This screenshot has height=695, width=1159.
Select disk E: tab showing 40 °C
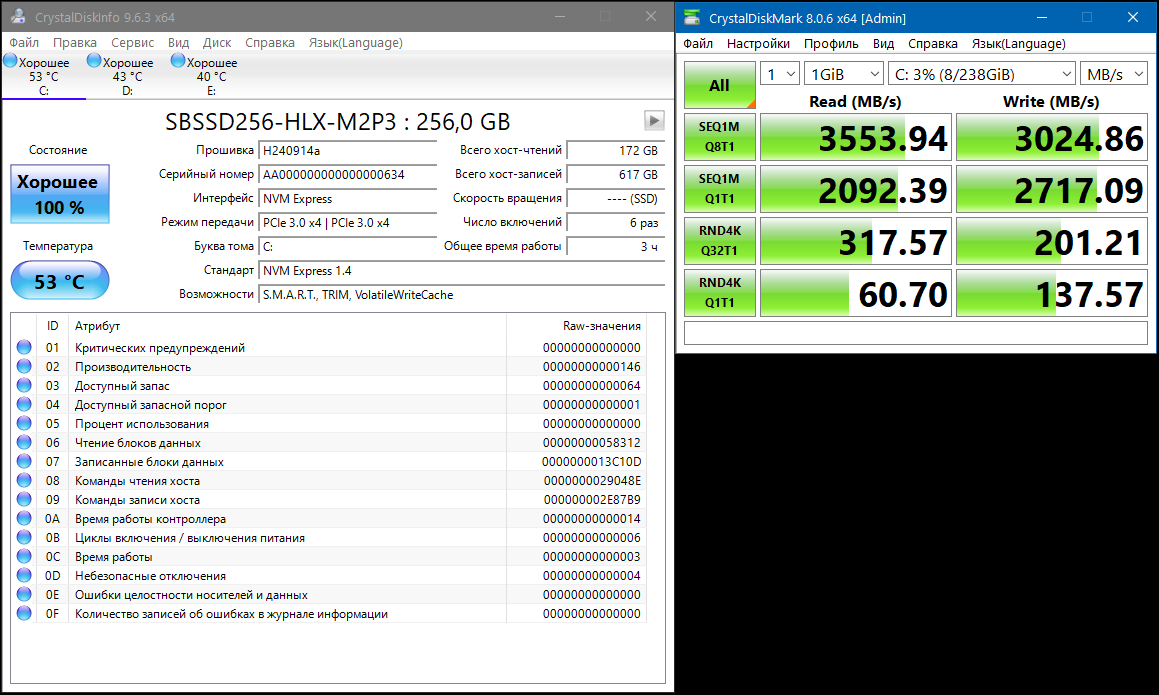[x=211, y=75]
